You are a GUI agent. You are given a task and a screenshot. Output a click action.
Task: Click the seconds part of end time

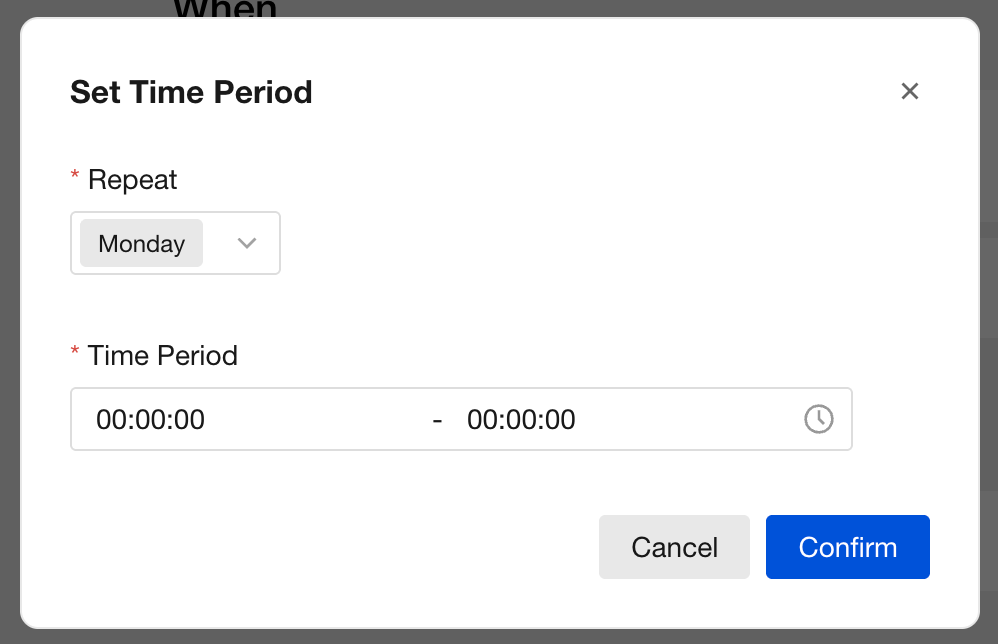coord(562,420)
